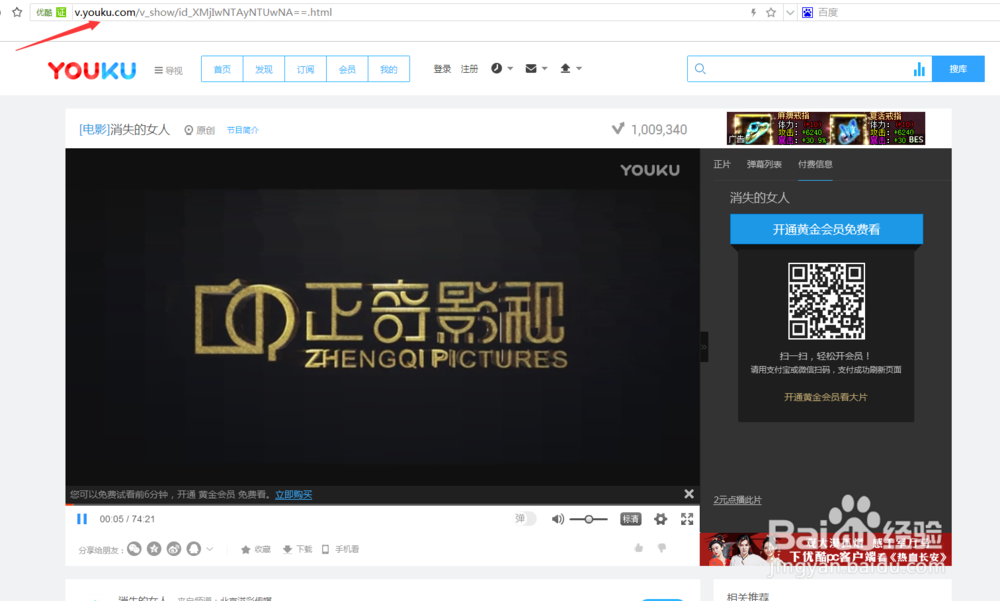The width and height of the screenshot is (1000, 601).
Task: Switch to 正片 tab
Action: pos(722,164)
